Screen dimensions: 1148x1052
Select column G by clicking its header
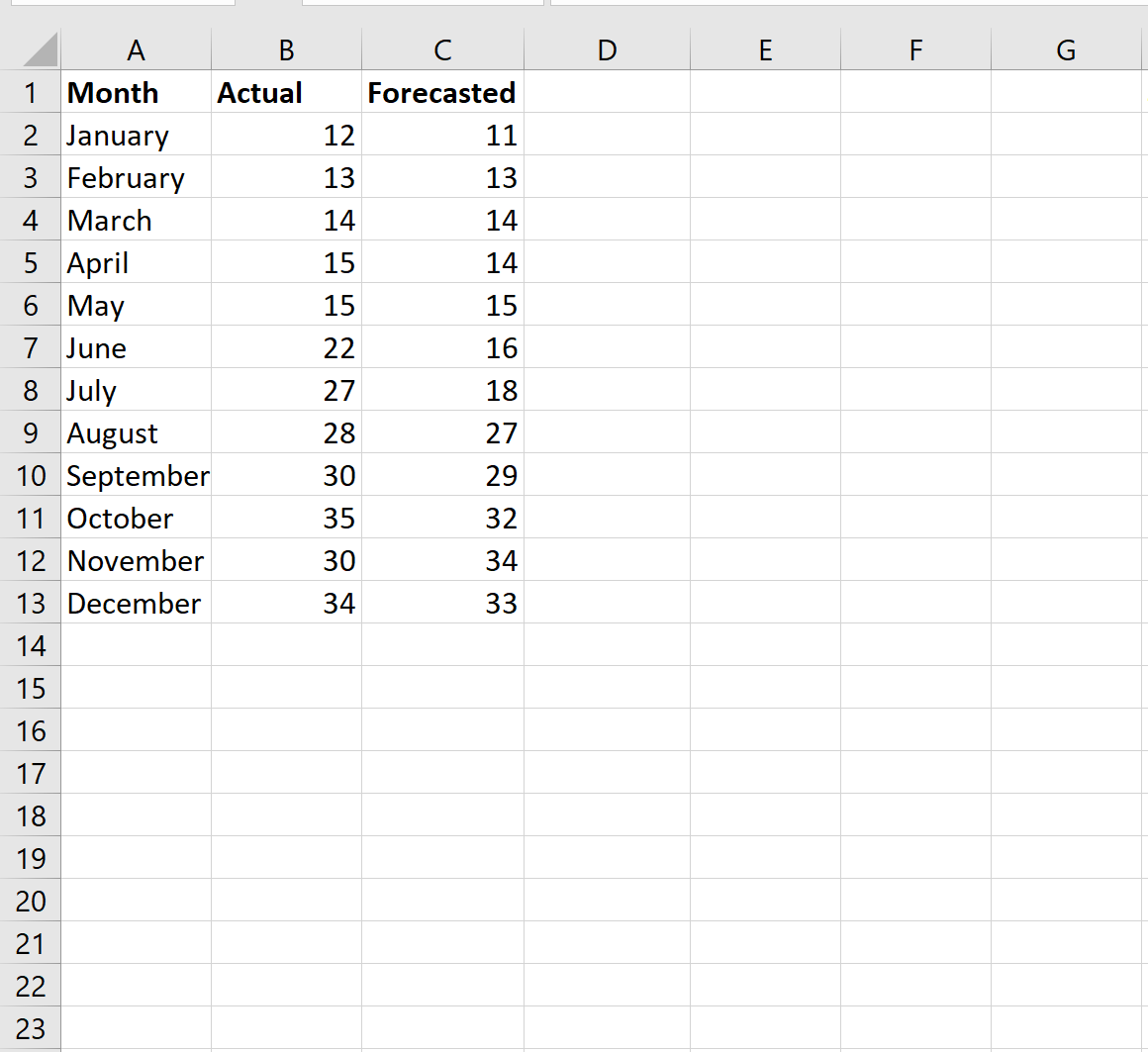pos(1066,49)
